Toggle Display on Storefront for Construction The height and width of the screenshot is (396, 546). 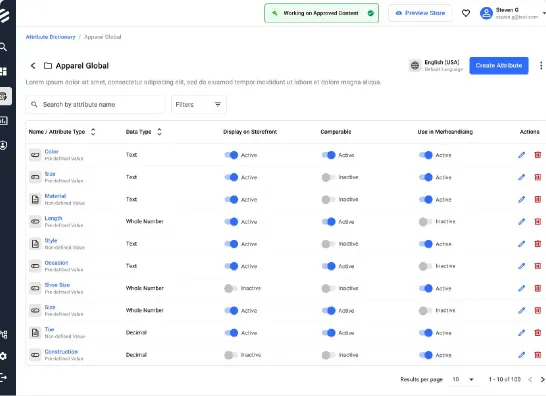click(x=231, y=355)
